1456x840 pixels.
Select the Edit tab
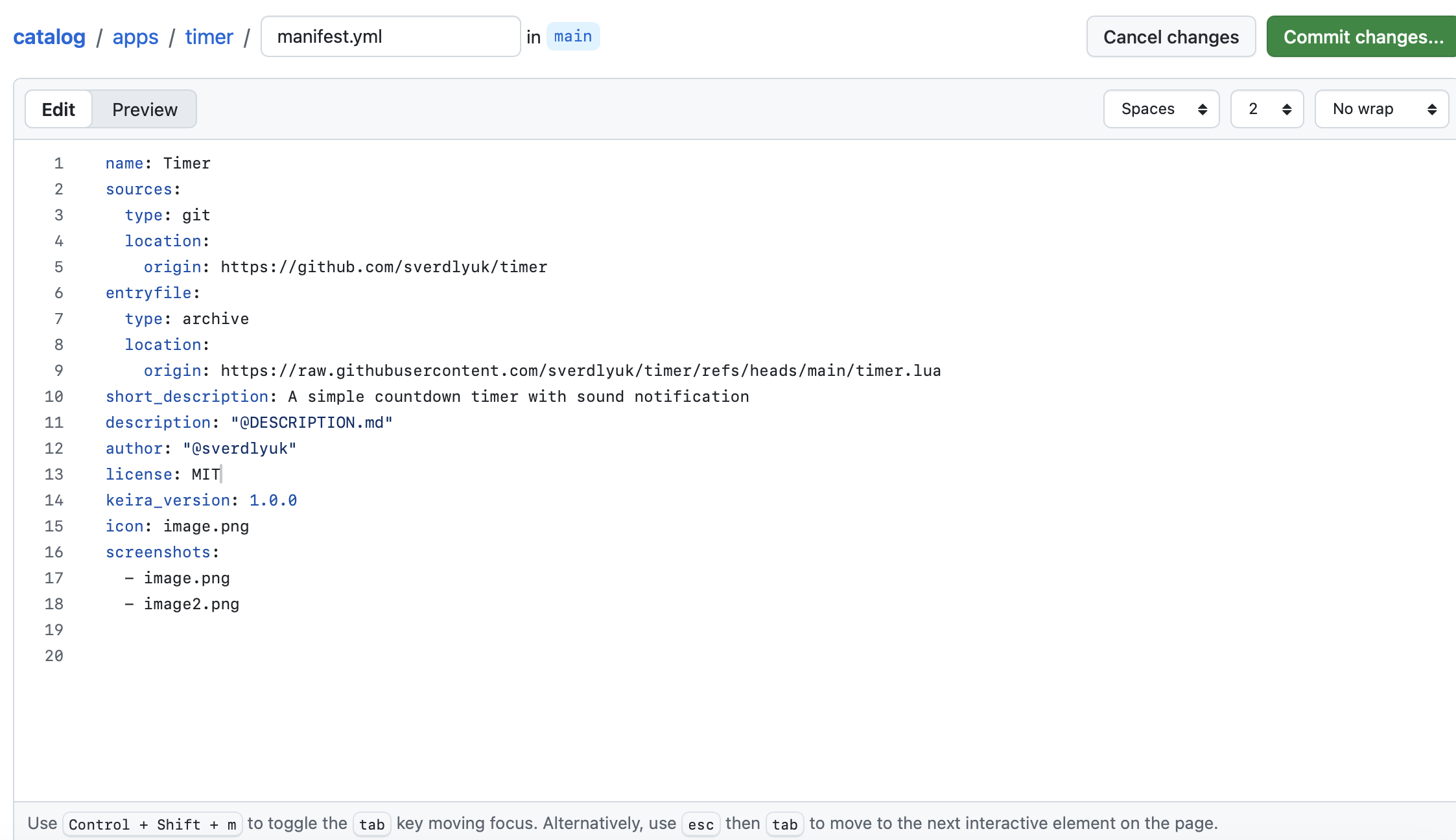coord(58,109)
